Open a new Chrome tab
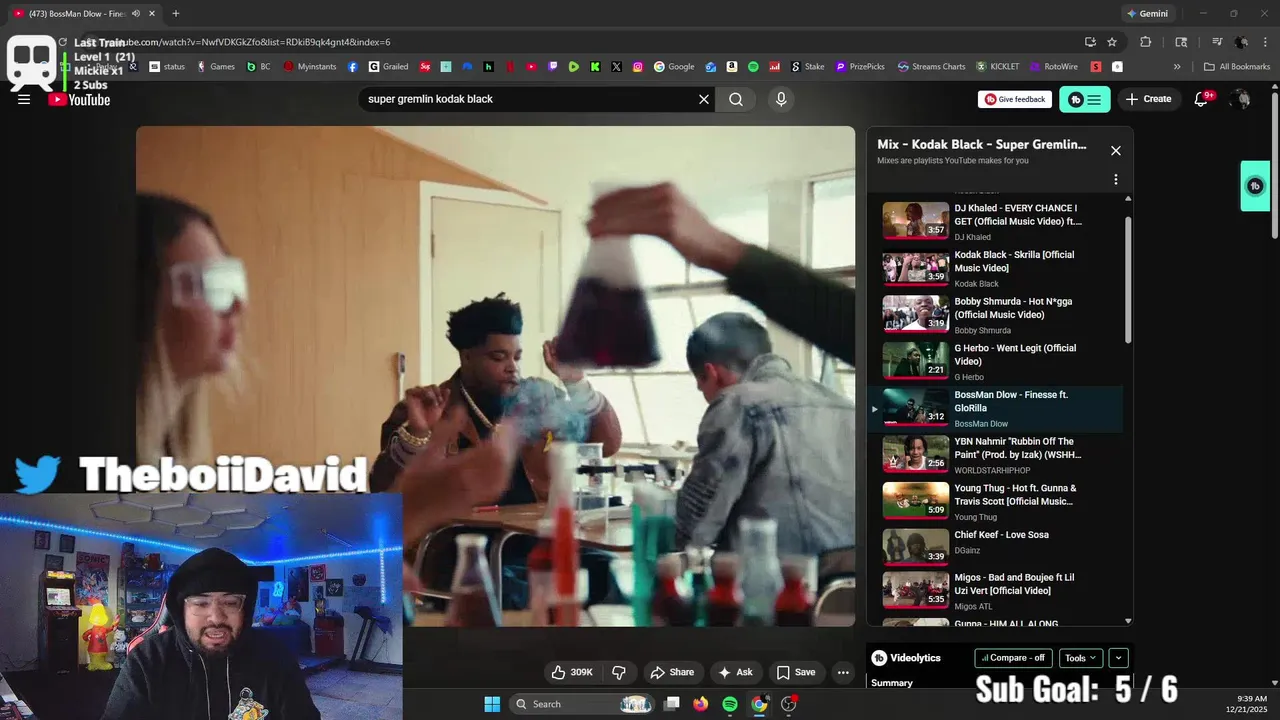Viewport: 1280px width, 720px height. click(x=176, y=14)
